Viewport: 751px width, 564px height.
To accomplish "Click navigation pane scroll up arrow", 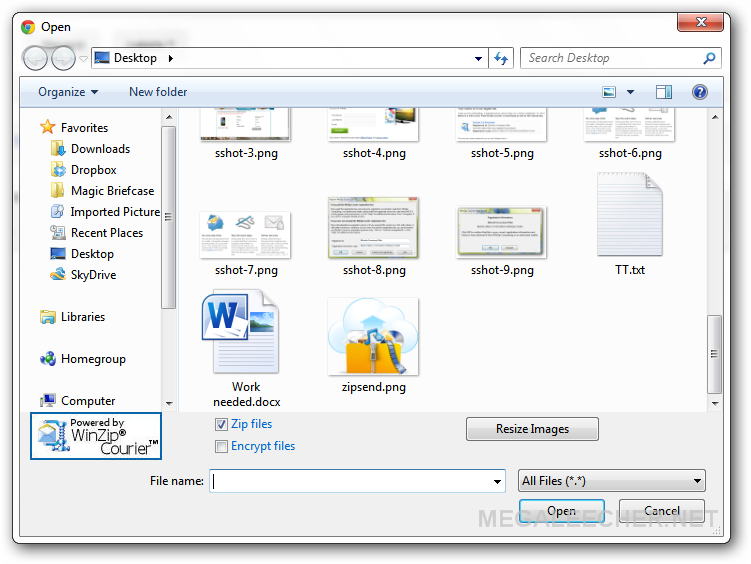I will pyautogui.click(x=169, y=117).
